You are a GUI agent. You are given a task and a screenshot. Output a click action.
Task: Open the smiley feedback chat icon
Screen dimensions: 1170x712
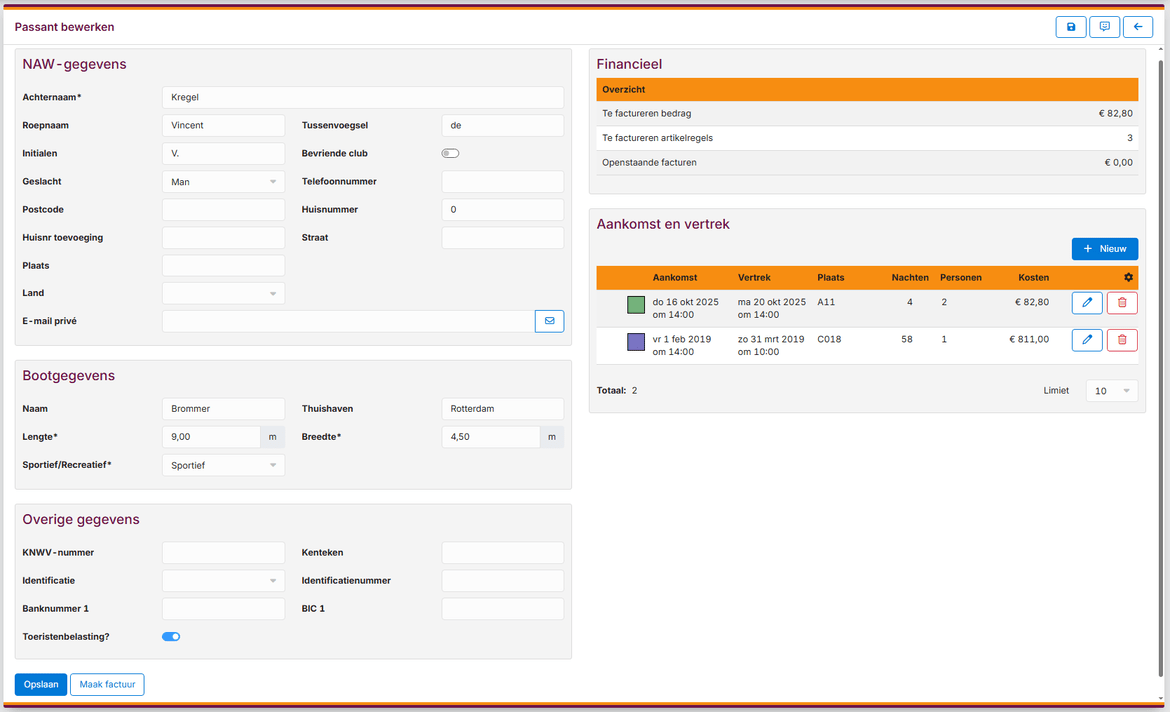click(1104, 27)
